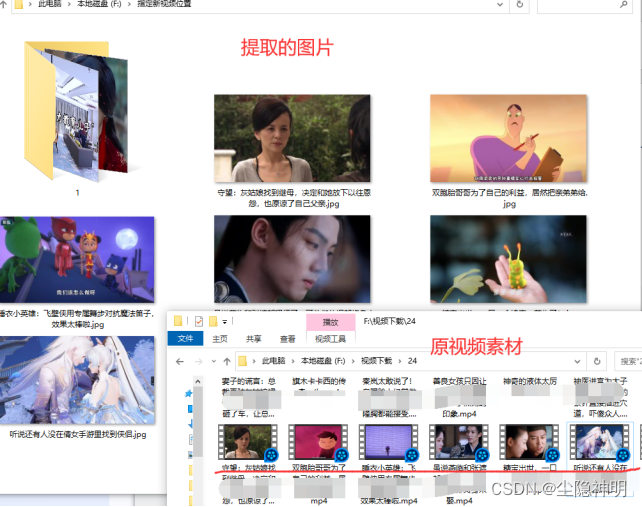The image size is (642, 507).
Task: Click the navigation pane scrollbar thumb
Action: [198, 421]
